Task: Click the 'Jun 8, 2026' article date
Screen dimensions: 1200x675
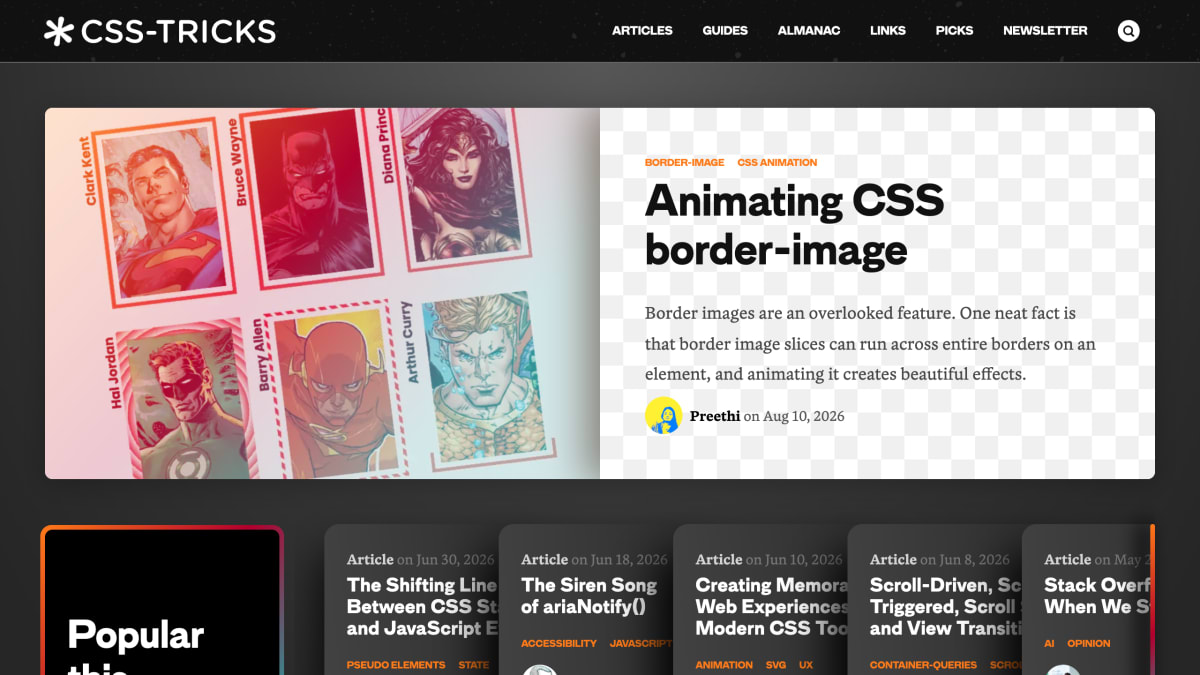Action: click(x=975, y=560)
